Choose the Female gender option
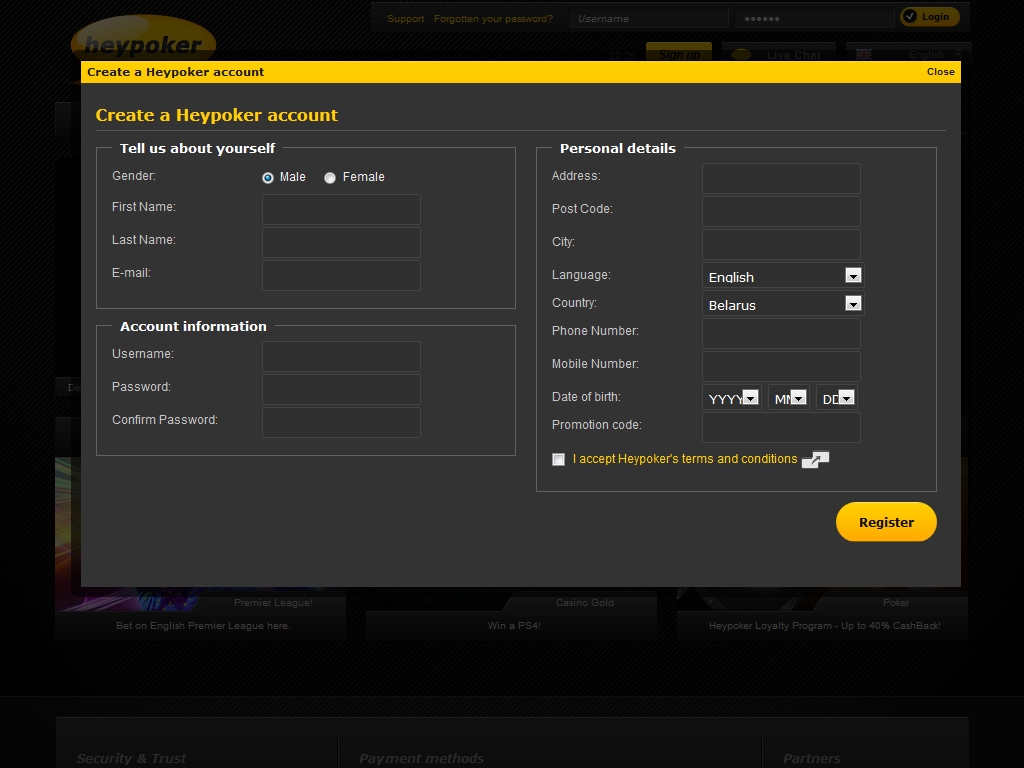Image resolution: width=1024 pixels, height=768 pixels. 330,178
